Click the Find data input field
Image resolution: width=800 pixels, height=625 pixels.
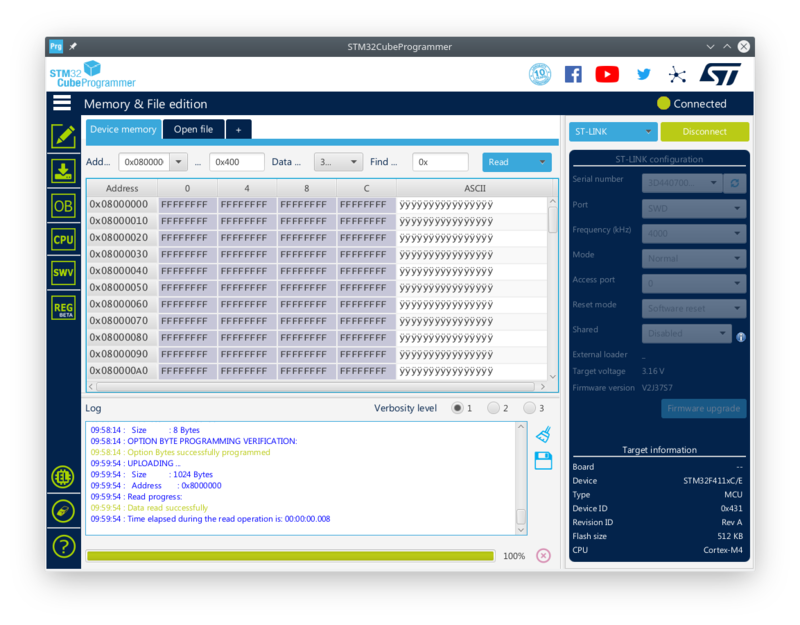tap(440, 162)
